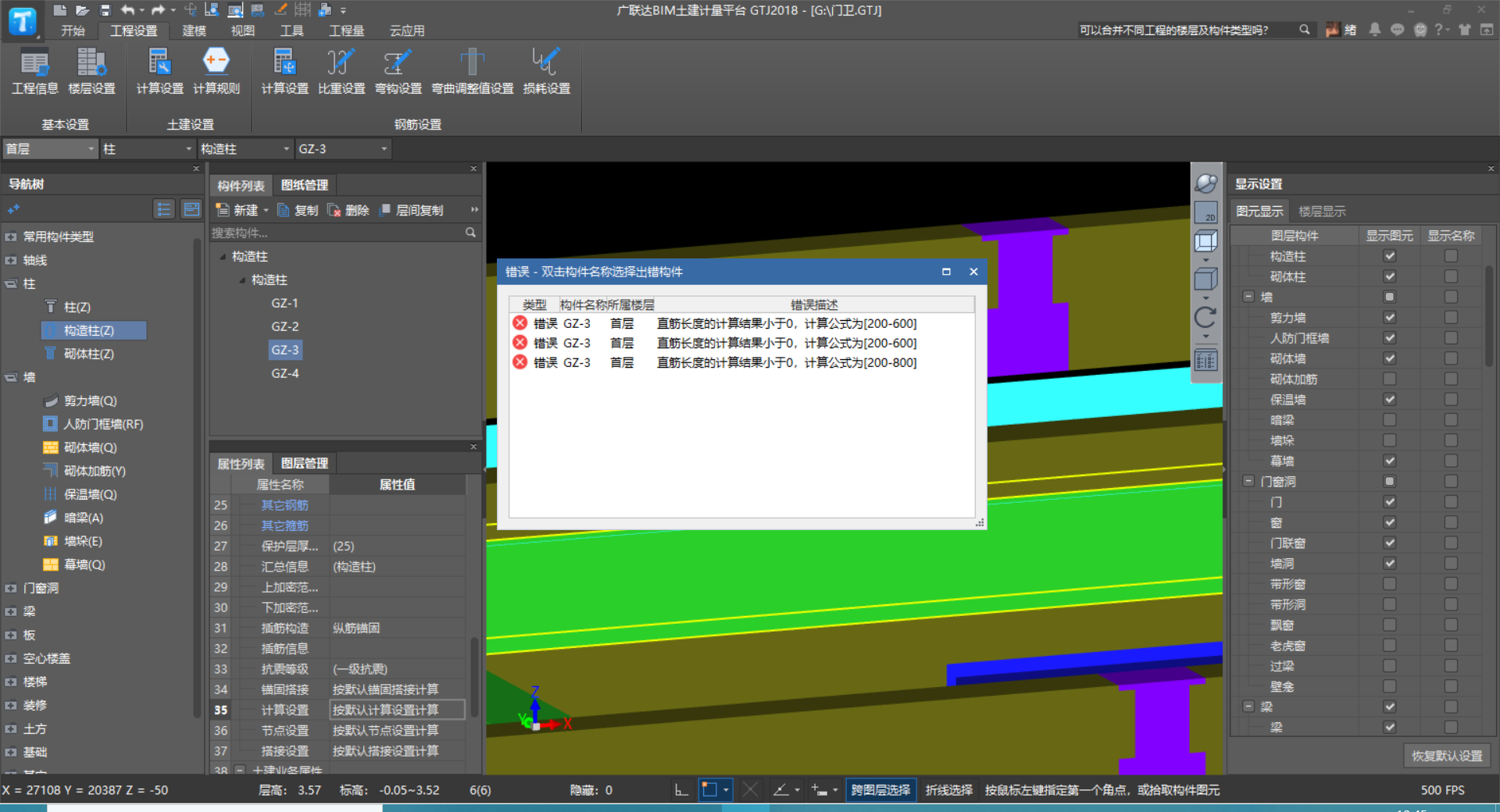Open the 柱 component type dropdown
The image size is (1500, 812).
148,148
